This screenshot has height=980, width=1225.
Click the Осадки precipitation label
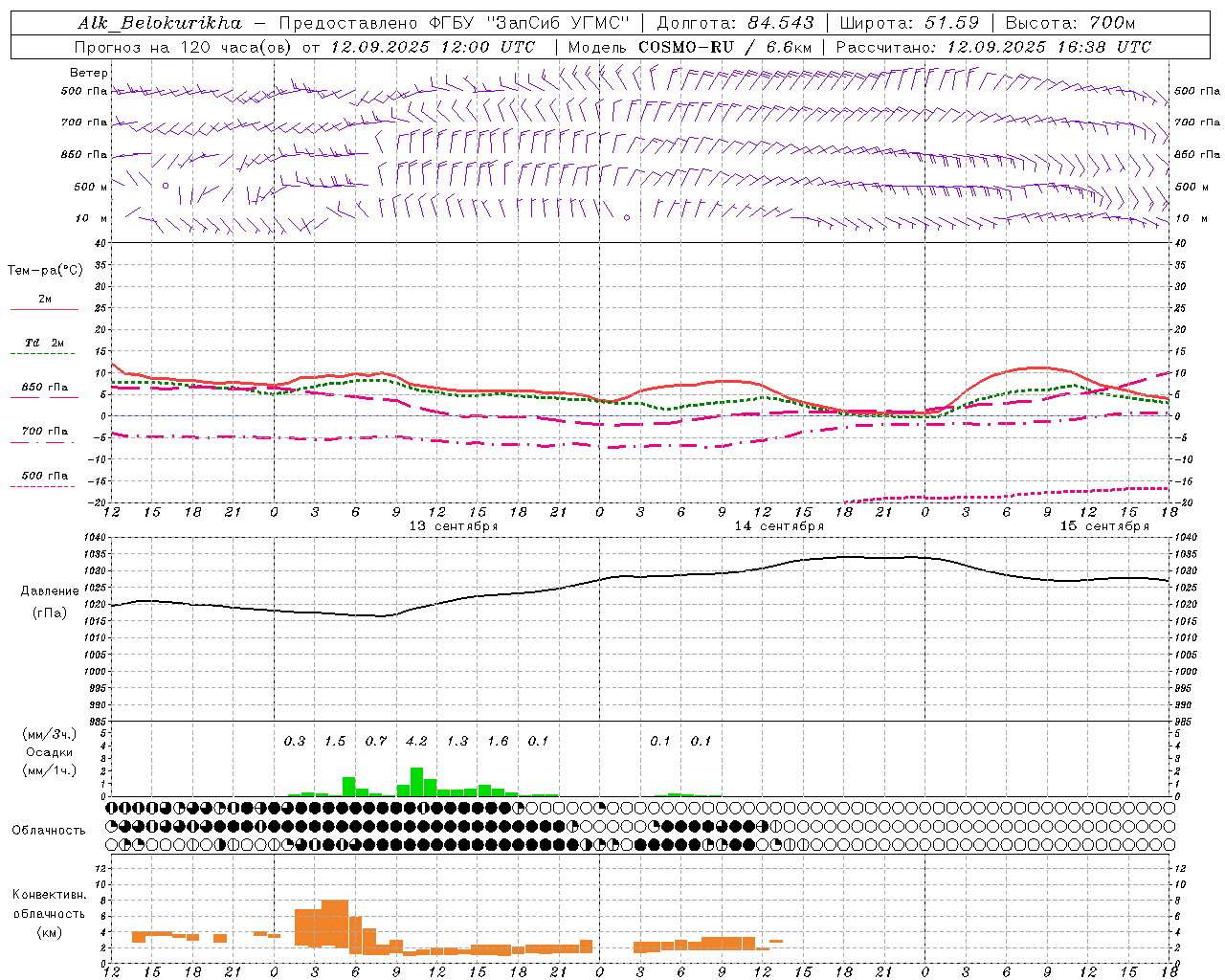49,752
